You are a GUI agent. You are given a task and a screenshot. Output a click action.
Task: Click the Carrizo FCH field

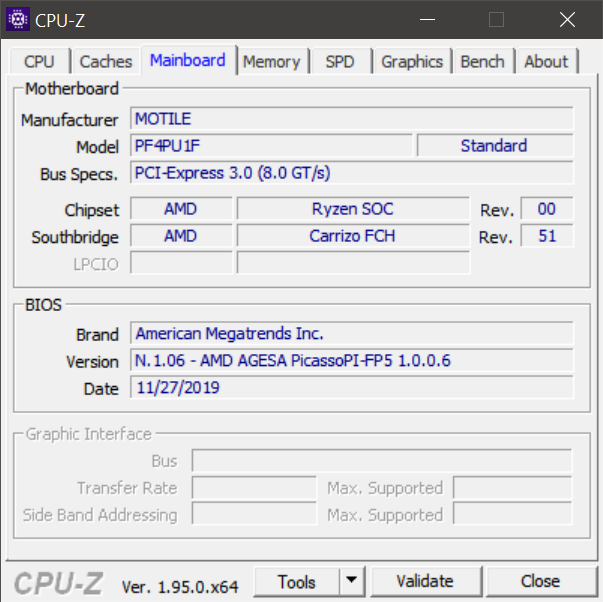[x=353, y=236]
